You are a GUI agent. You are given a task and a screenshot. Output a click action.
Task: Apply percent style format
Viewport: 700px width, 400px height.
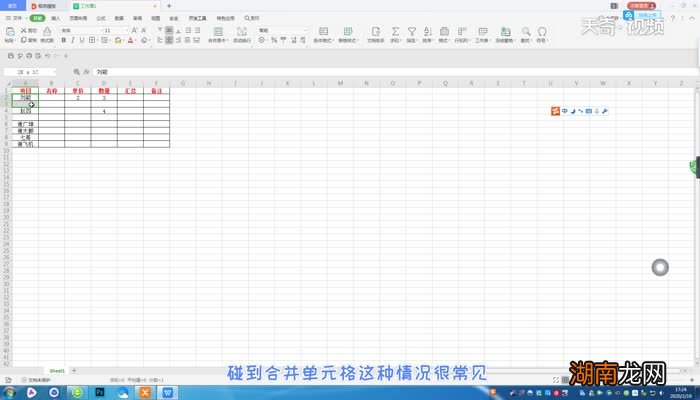pyautogui.click(x=274, y=40)
